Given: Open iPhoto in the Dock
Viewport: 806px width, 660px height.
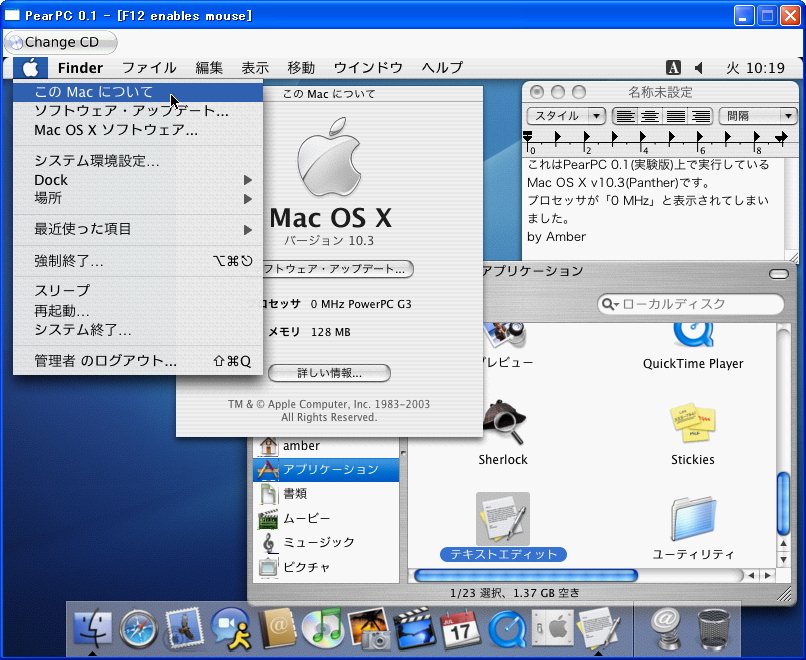Looking at the screenshot, I should point(369,629).
